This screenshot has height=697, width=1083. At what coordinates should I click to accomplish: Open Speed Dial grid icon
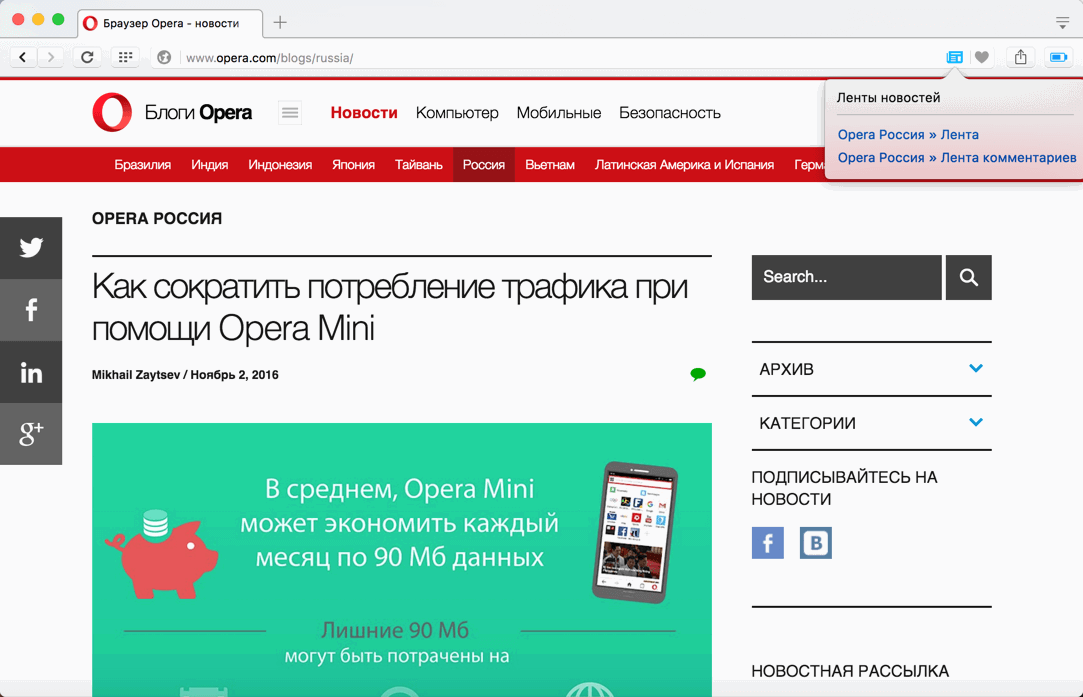coord(125,57)
